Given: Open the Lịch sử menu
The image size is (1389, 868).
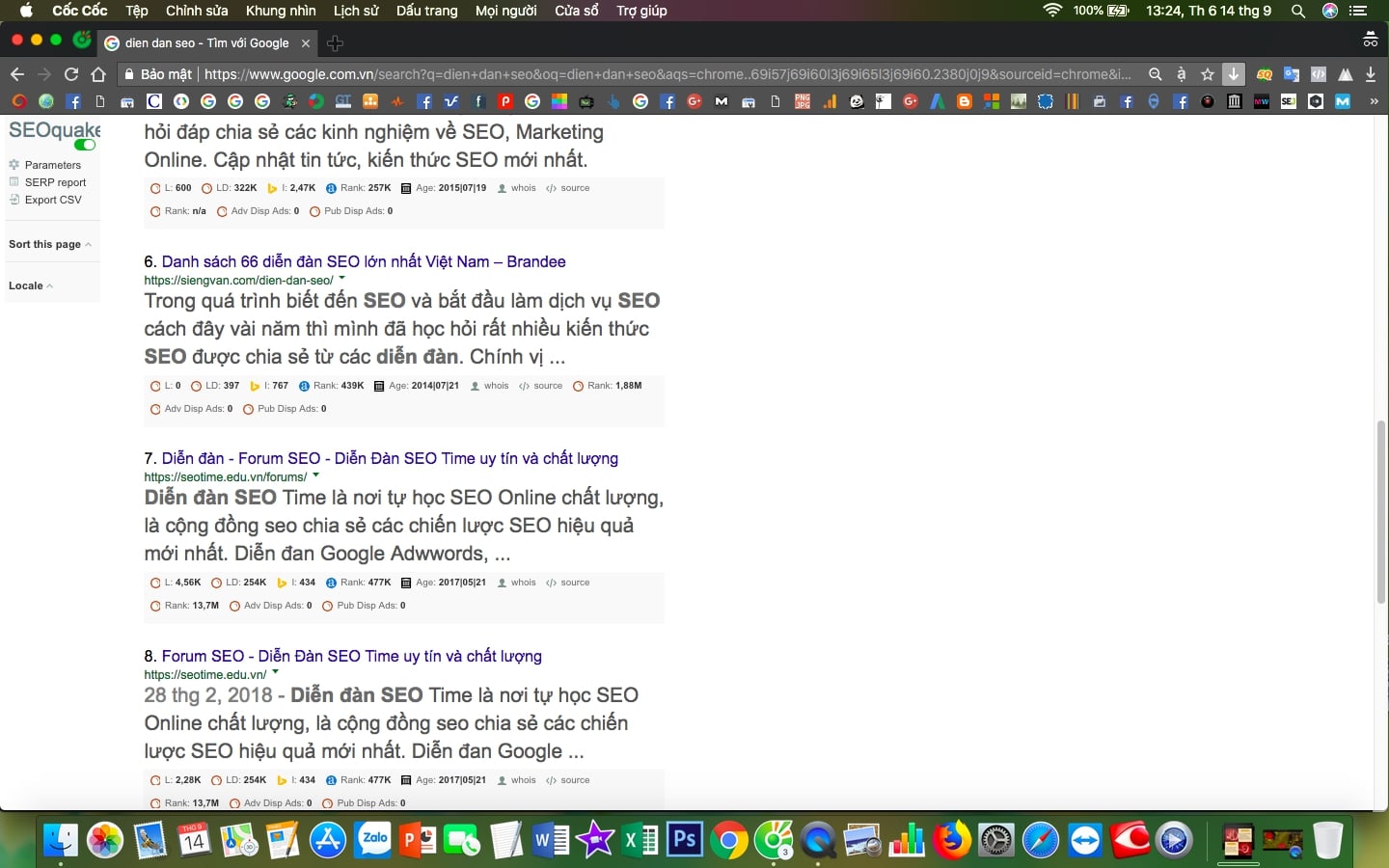Looking at the screenshot, I should 356,11.
